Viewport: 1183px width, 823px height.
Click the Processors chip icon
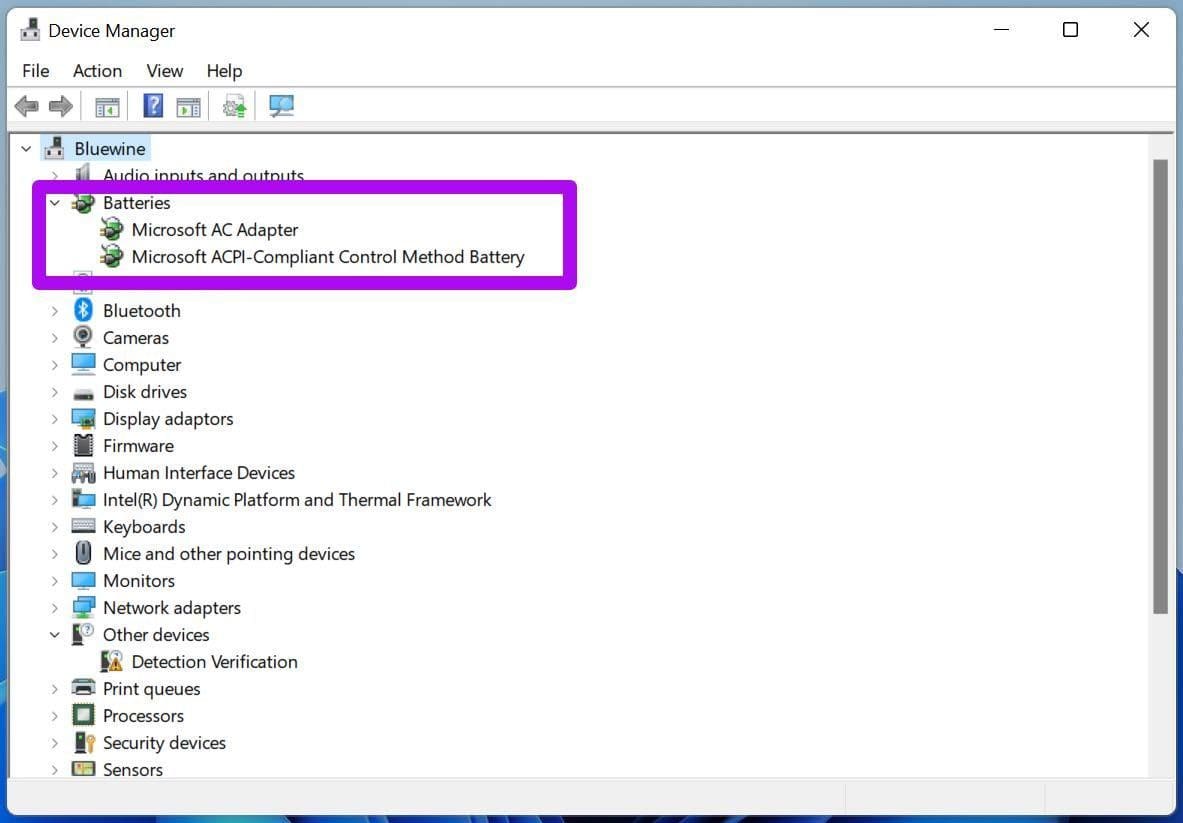pos(83,715)
